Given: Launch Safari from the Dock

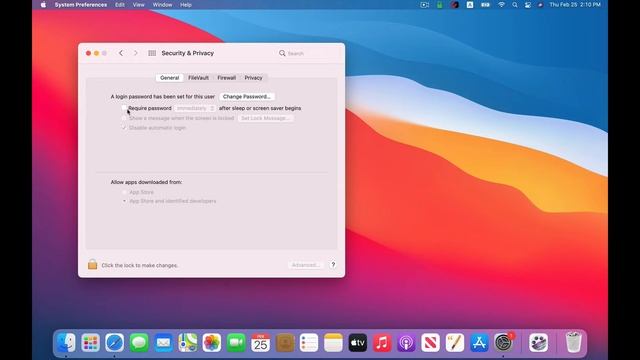Looking at the screenshot, I should (x=115, y=342).
